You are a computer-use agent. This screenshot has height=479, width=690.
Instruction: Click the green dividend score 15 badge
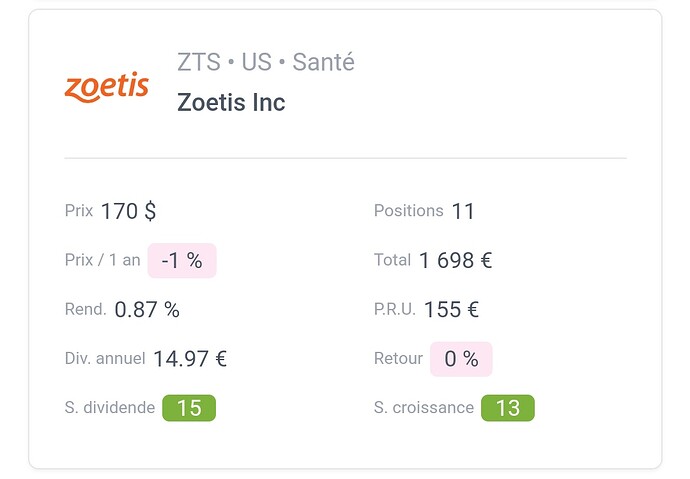[x=189, y=408]
